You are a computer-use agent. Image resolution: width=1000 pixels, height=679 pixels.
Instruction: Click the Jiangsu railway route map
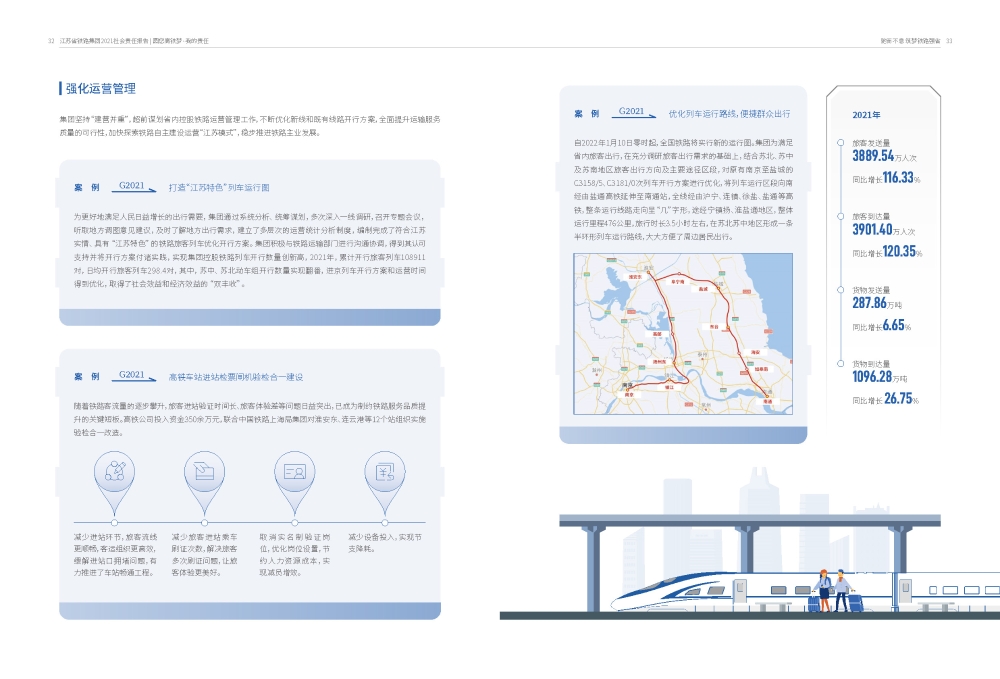click(684, 328)
